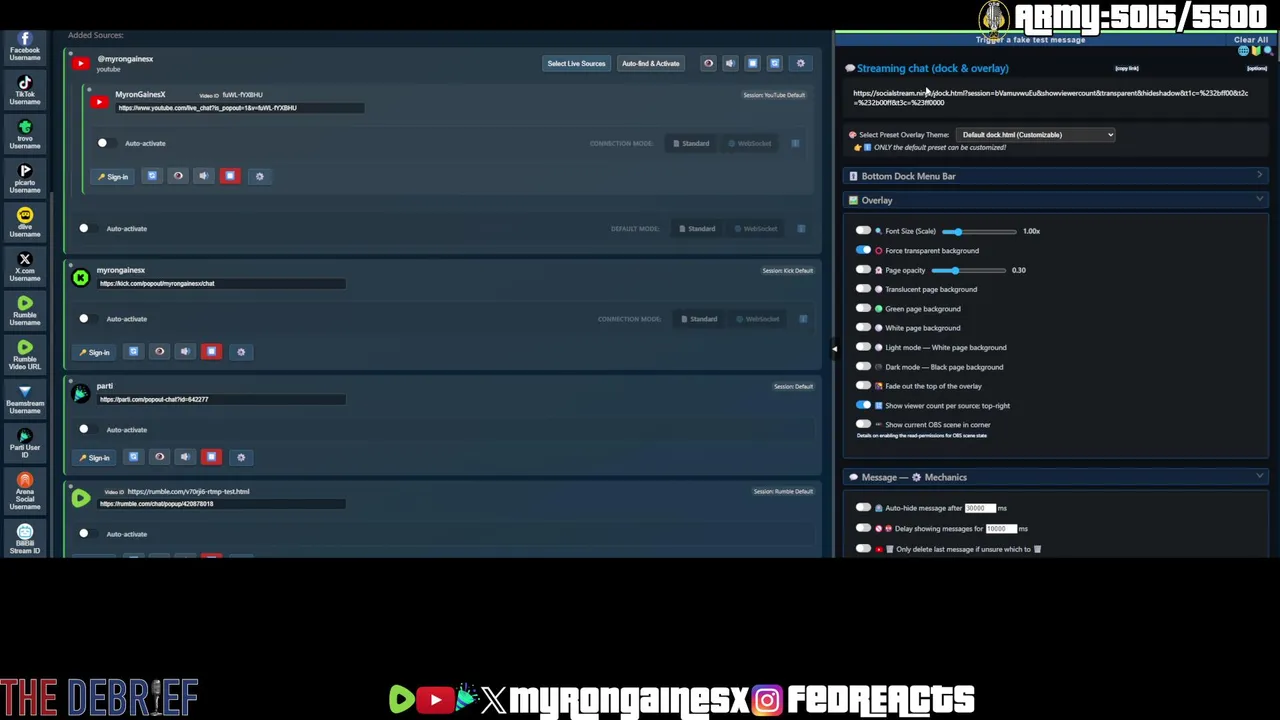The image size is (1280, 720).
Task: Enable Translucent page background
Action: coord(863,289)
